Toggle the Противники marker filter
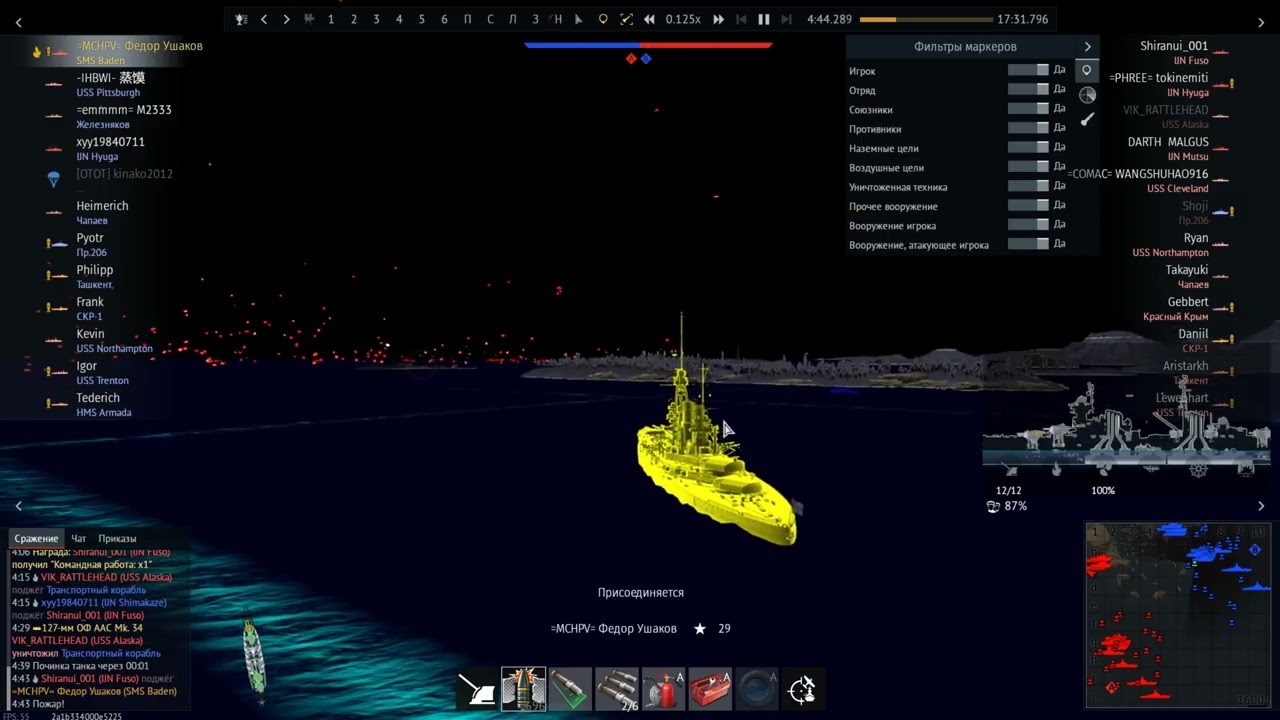The height and width of the screenshot is (720, 1280). tap(1028, 128)
